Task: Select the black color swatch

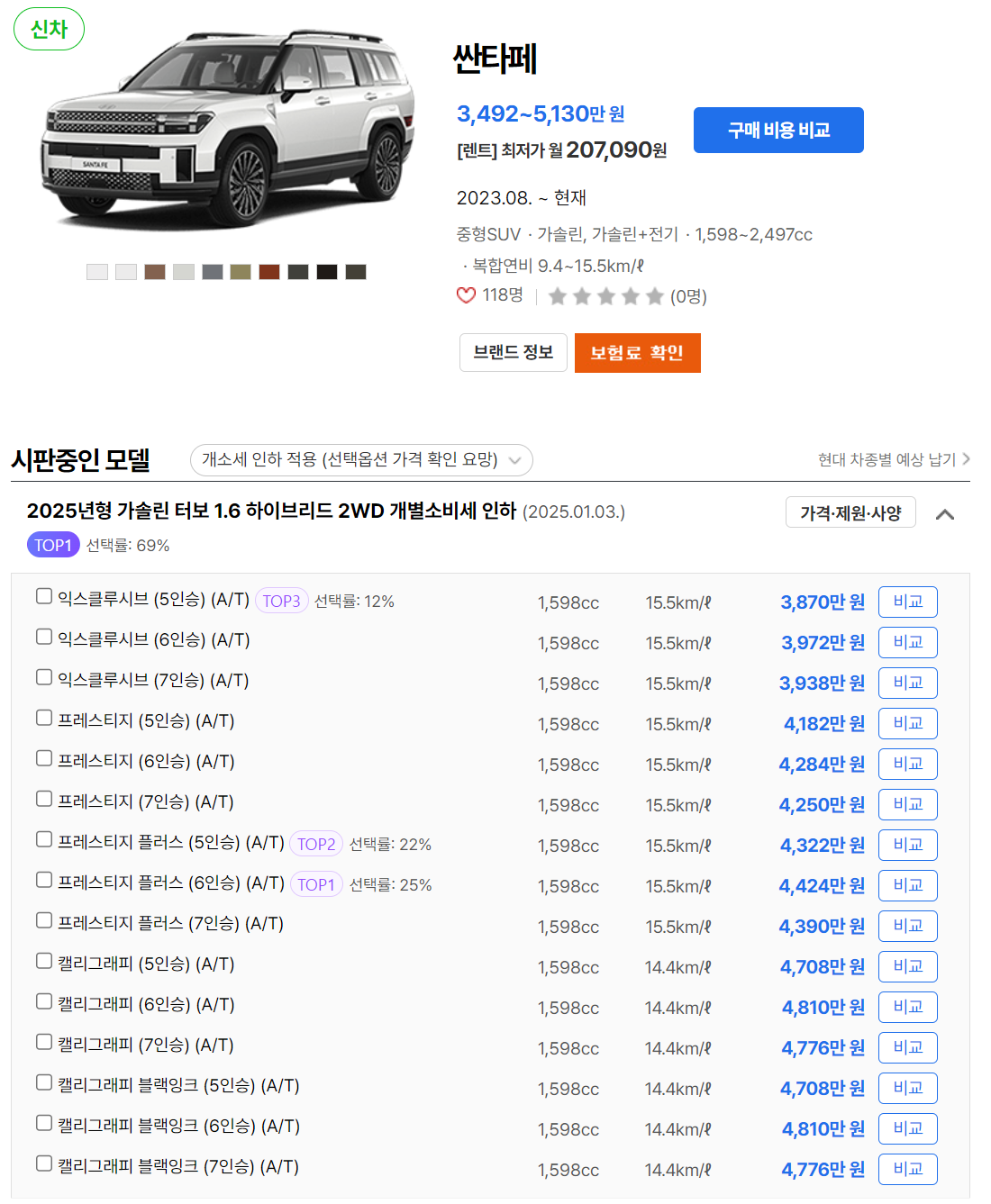Action: pos(327,272)
